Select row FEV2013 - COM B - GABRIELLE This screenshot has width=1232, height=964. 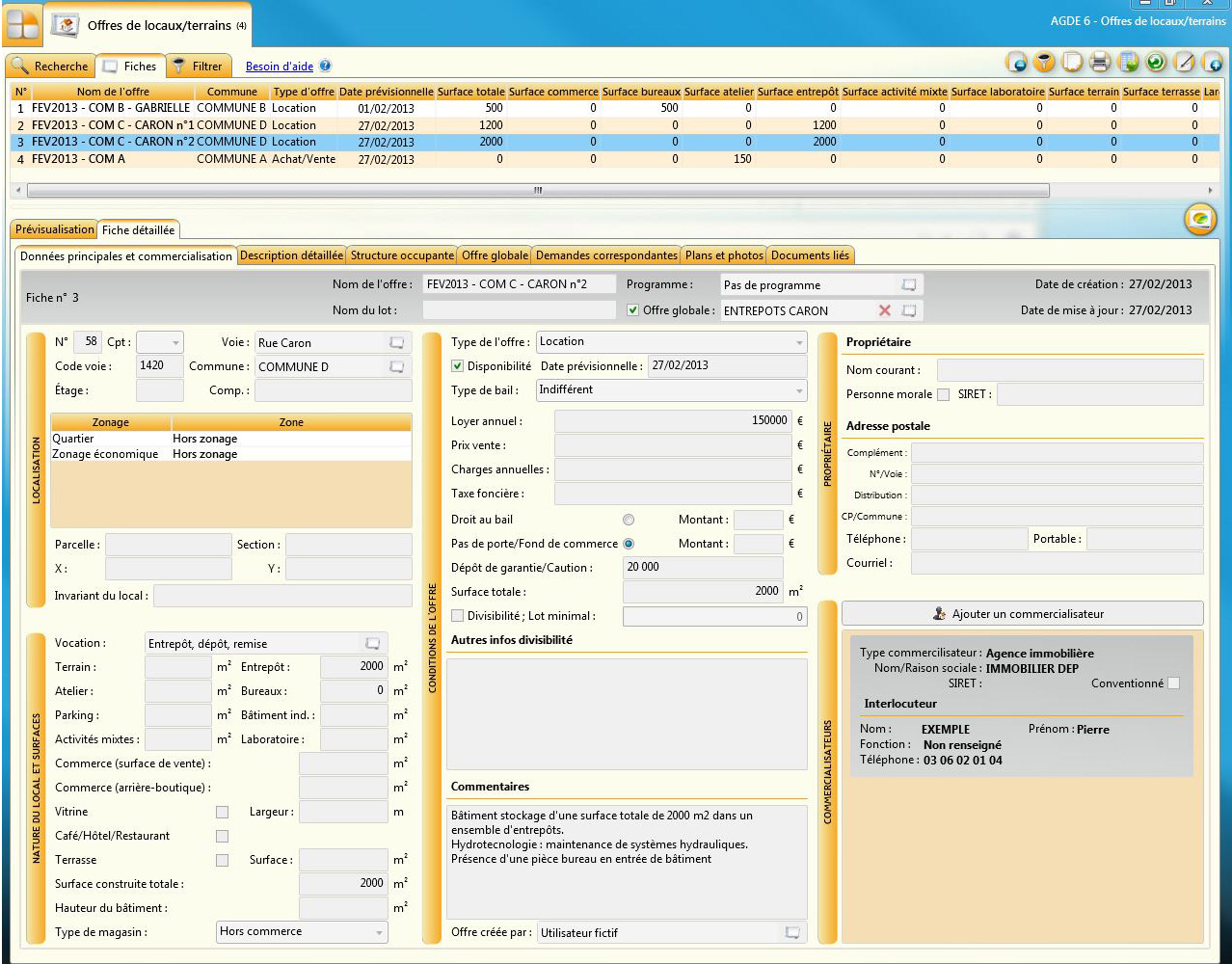[x=615, y=108]
